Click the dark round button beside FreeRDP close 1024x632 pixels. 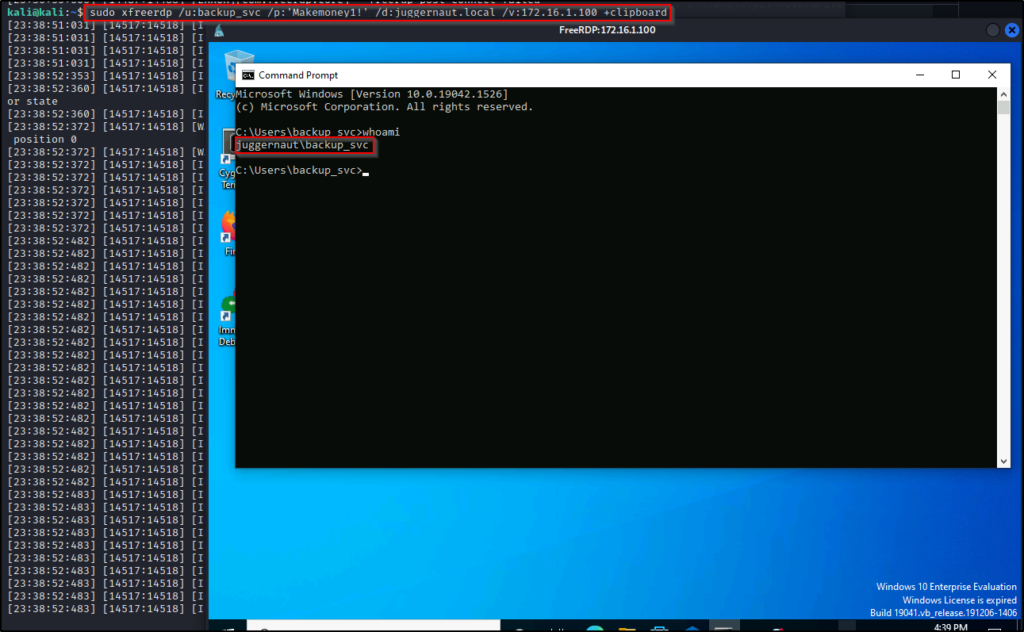(992, 30)
